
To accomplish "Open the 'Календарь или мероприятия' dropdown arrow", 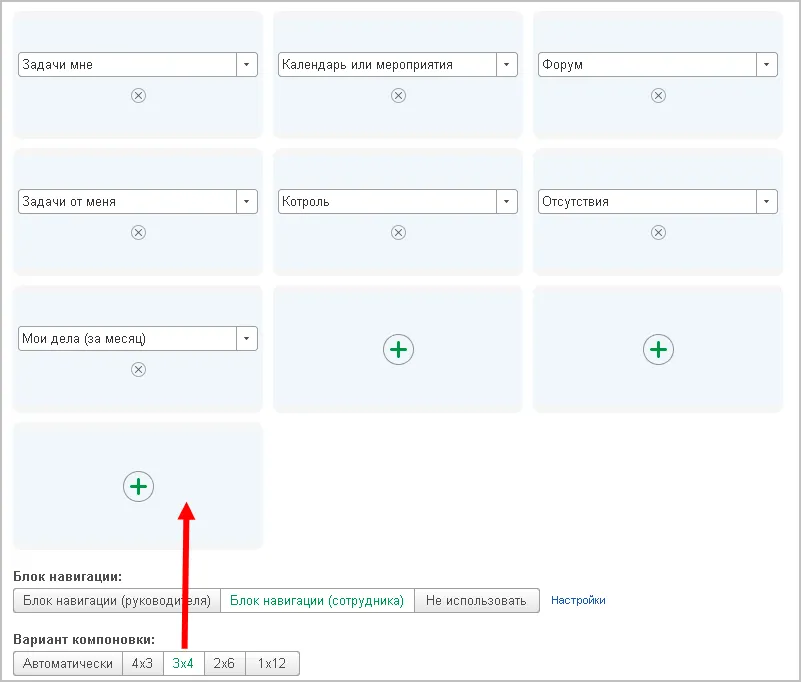I will coord(507,64).
